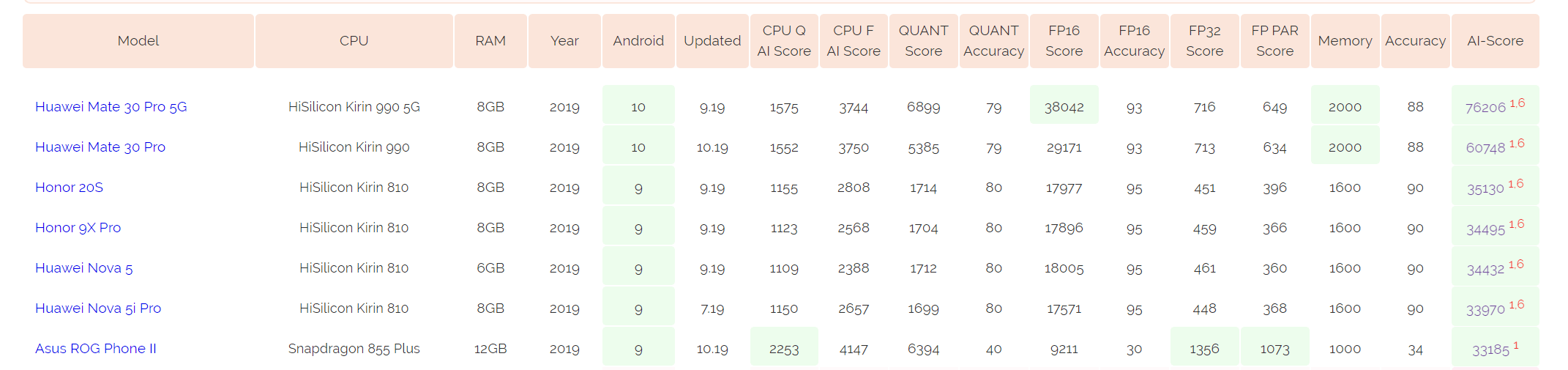Click the CPU Q AI Score header
Viewport: 1568px width, 370px height.
pyautogui.click(x=784, y=41)
